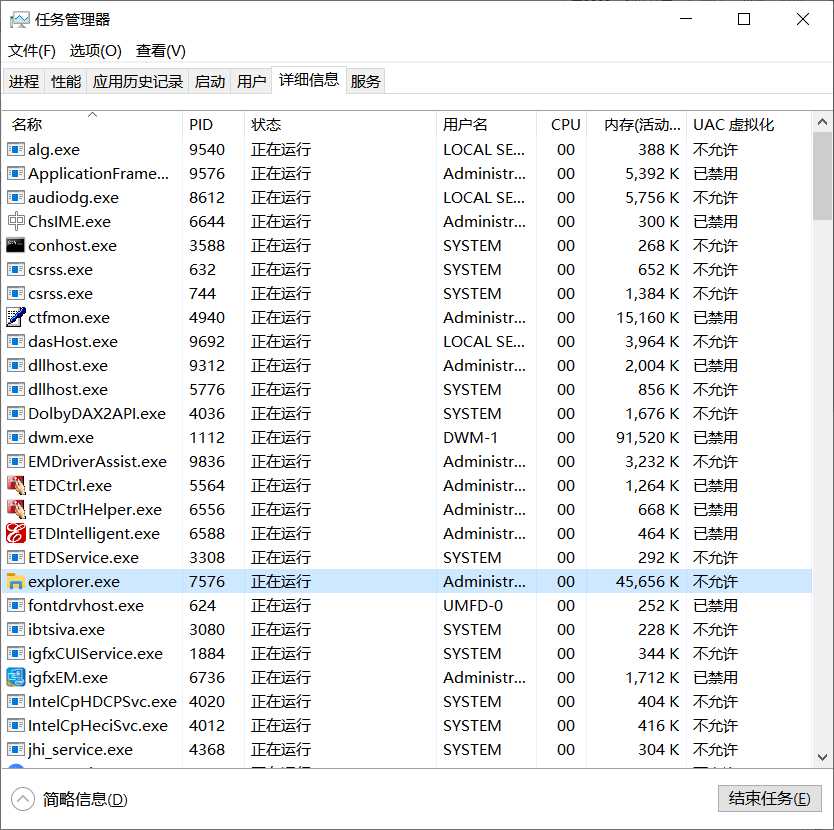Click the alg.exe process icon

15,150
